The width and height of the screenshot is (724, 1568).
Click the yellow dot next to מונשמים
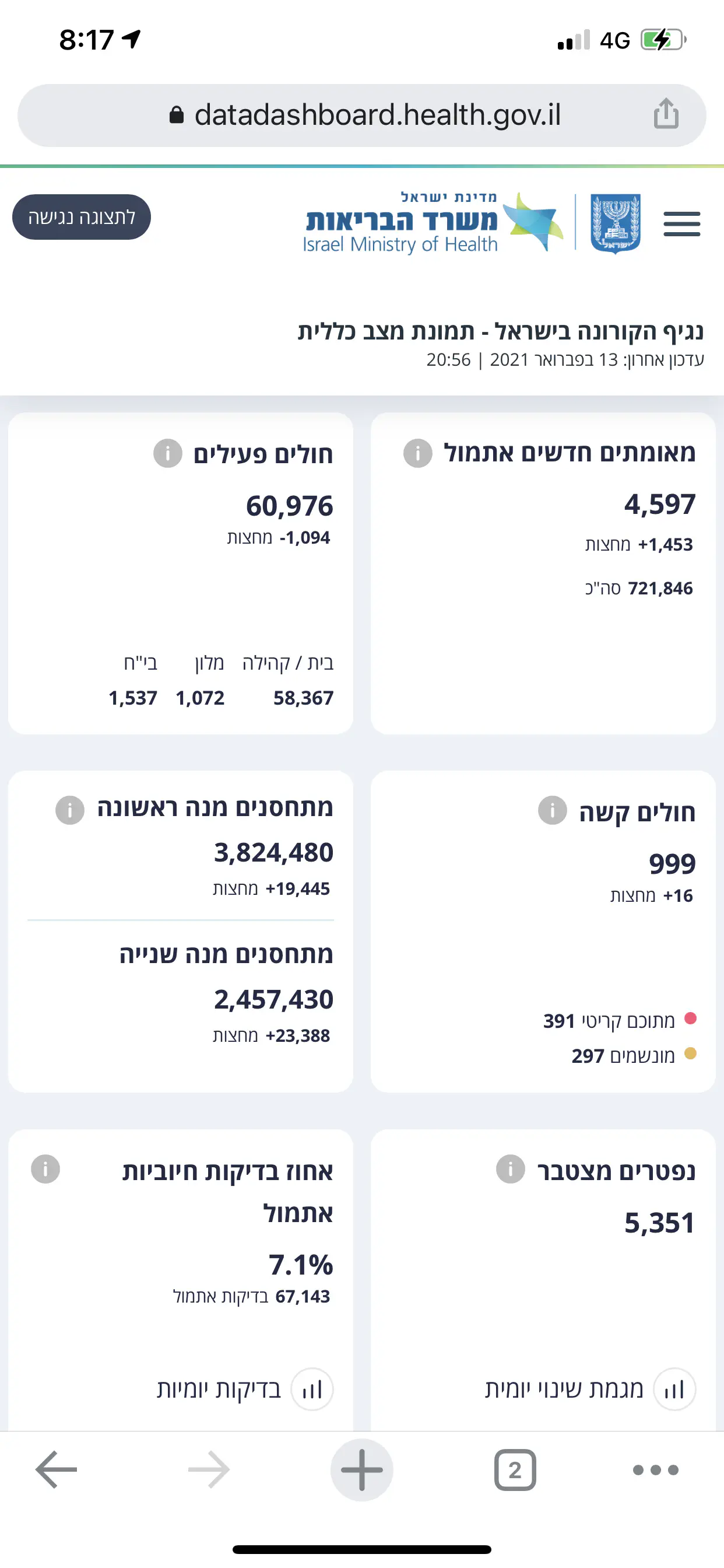pos(691,1053)
